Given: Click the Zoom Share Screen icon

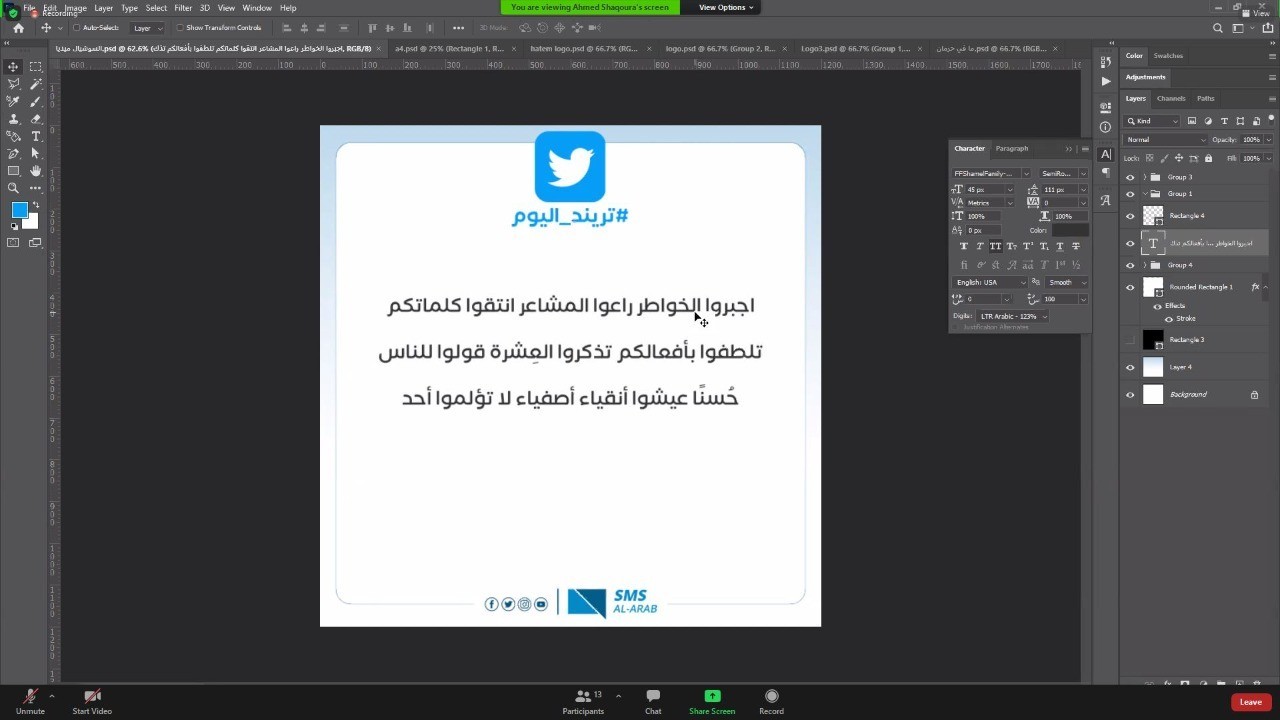Looking at the screenshot, I should click(712, 696).
